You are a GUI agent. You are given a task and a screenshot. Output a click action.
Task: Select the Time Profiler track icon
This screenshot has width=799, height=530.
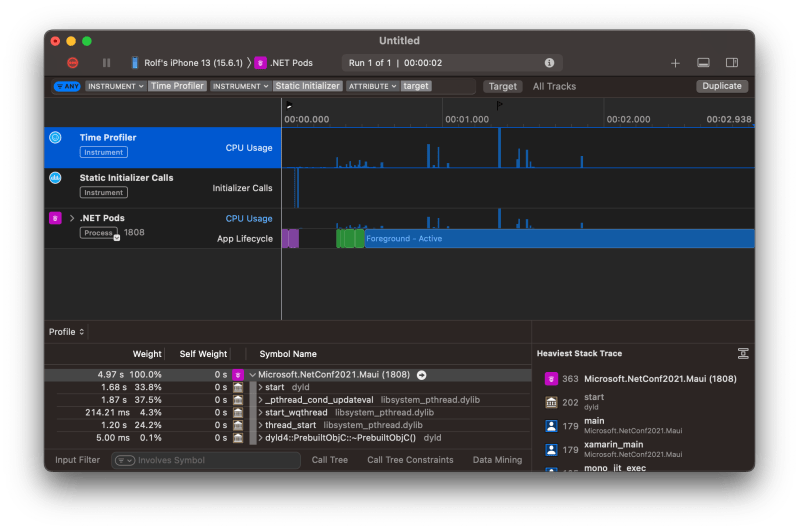click(56, 138)
